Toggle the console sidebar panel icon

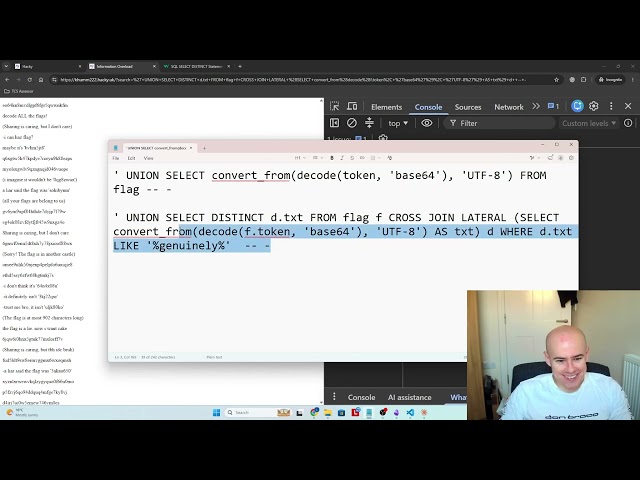[334, 123]
